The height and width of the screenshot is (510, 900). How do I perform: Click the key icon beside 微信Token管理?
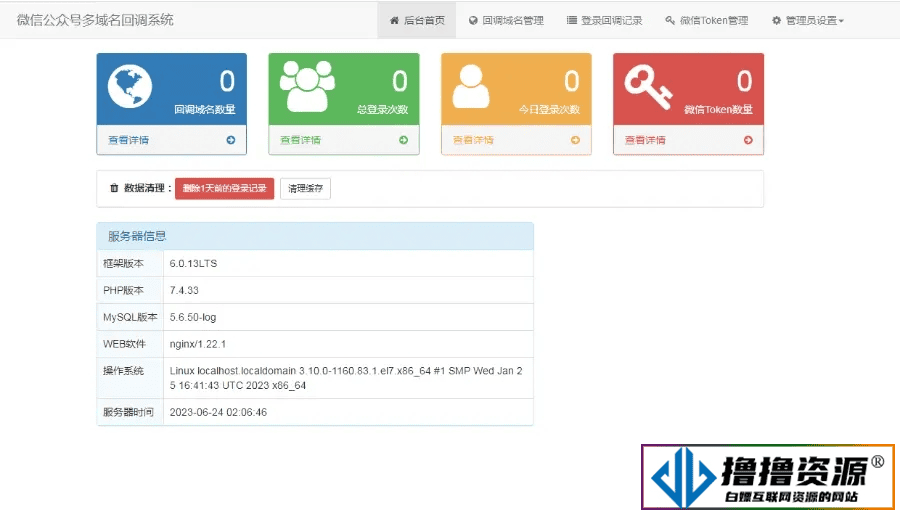click(x=670, y=21)
